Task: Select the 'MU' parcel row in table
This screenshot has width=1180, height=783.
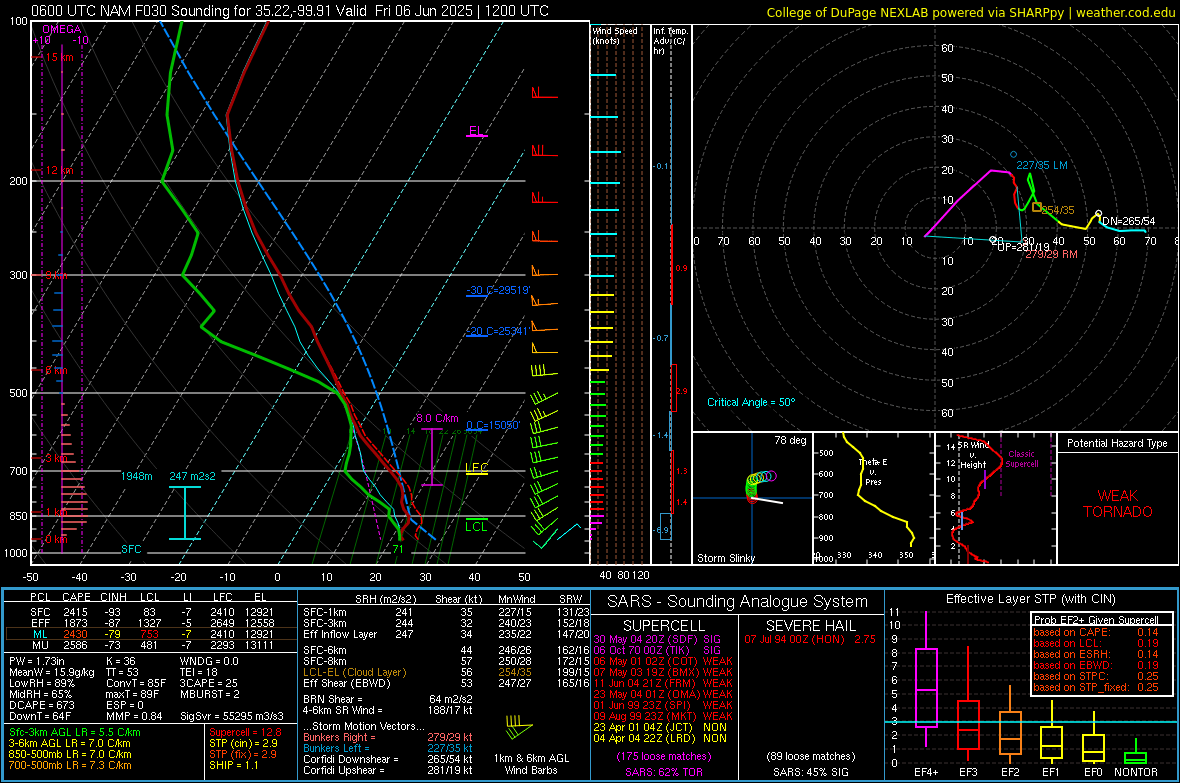Action: [151, 645]
